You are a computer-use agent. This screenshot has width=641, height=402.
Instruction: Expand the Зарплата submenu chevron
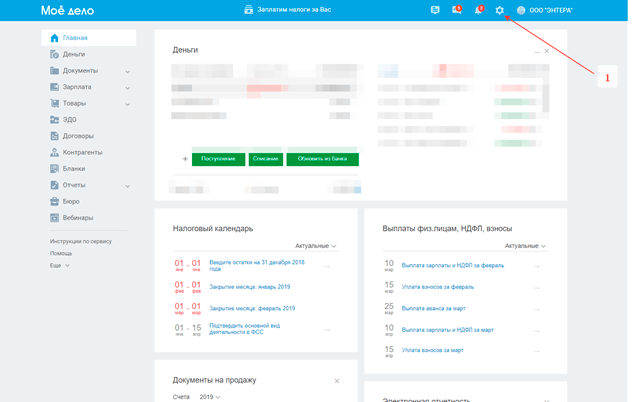(x=128, y=87)
